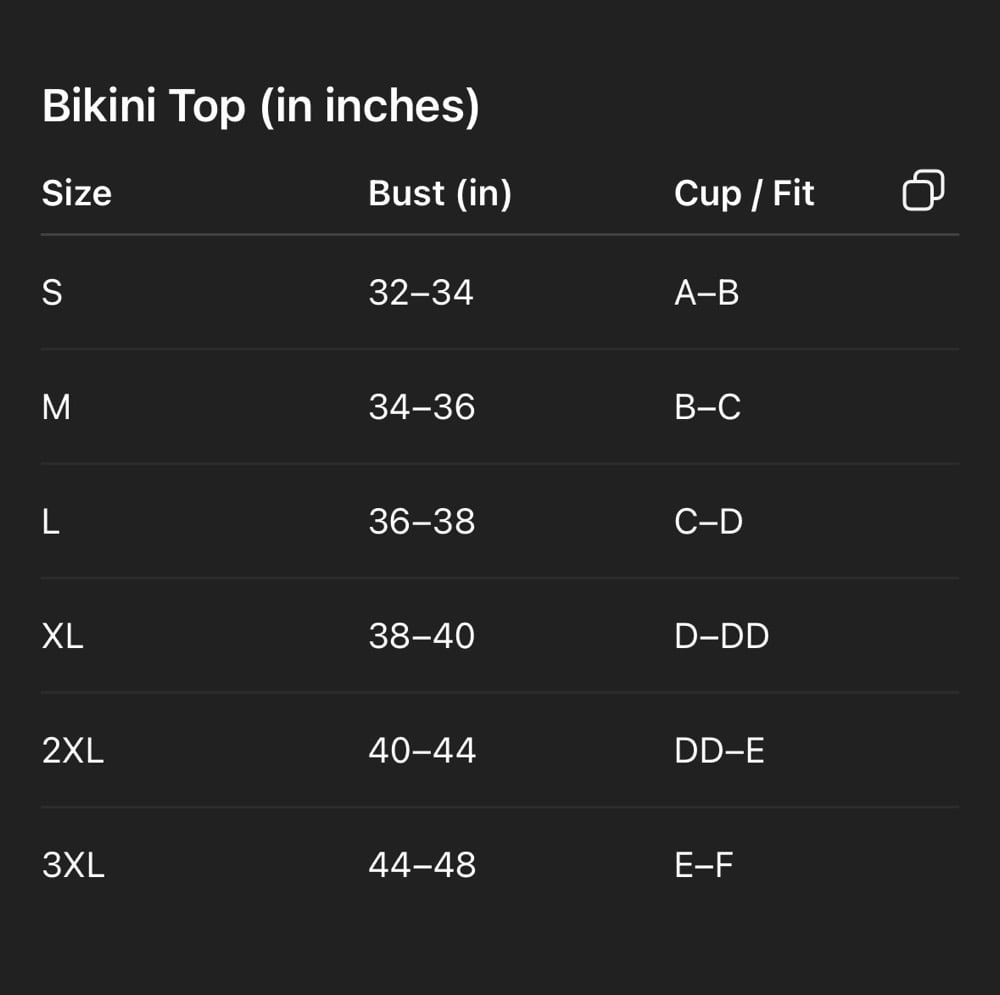Click the M size cell
The image size is (1000, 995).
tap(56, 407)
